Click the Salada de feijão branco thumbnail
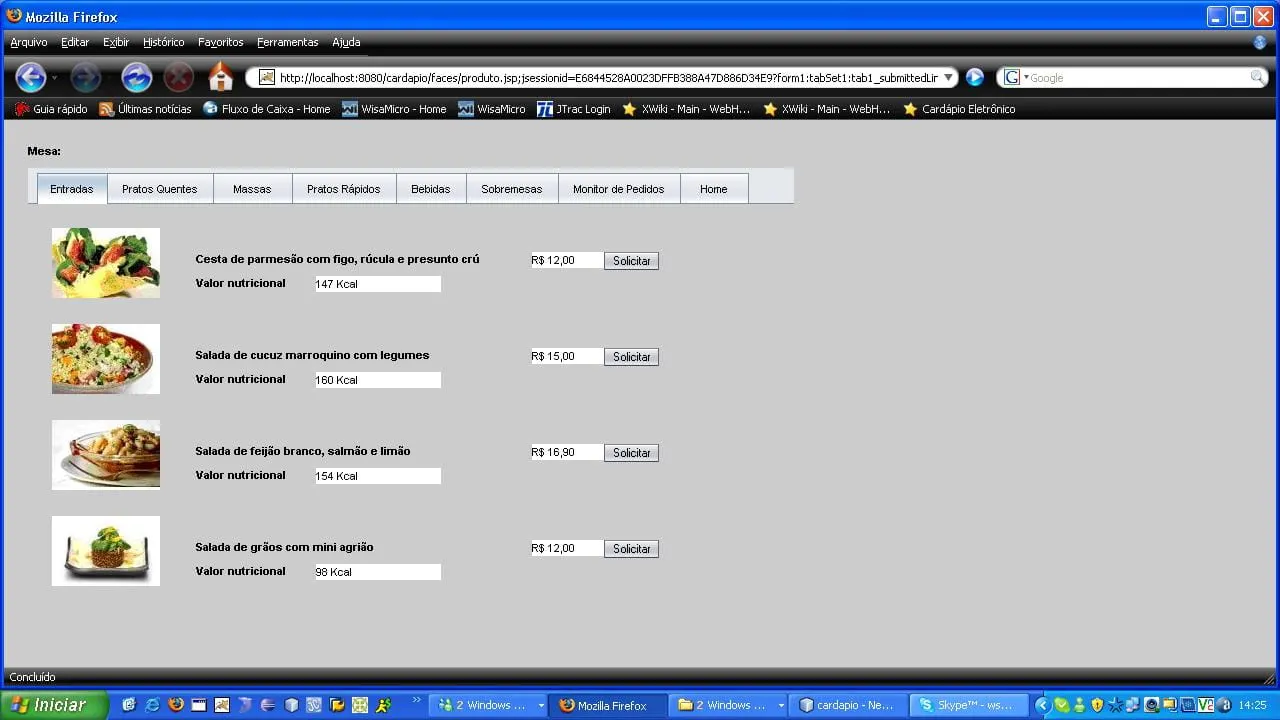 (x=106, y=455)
